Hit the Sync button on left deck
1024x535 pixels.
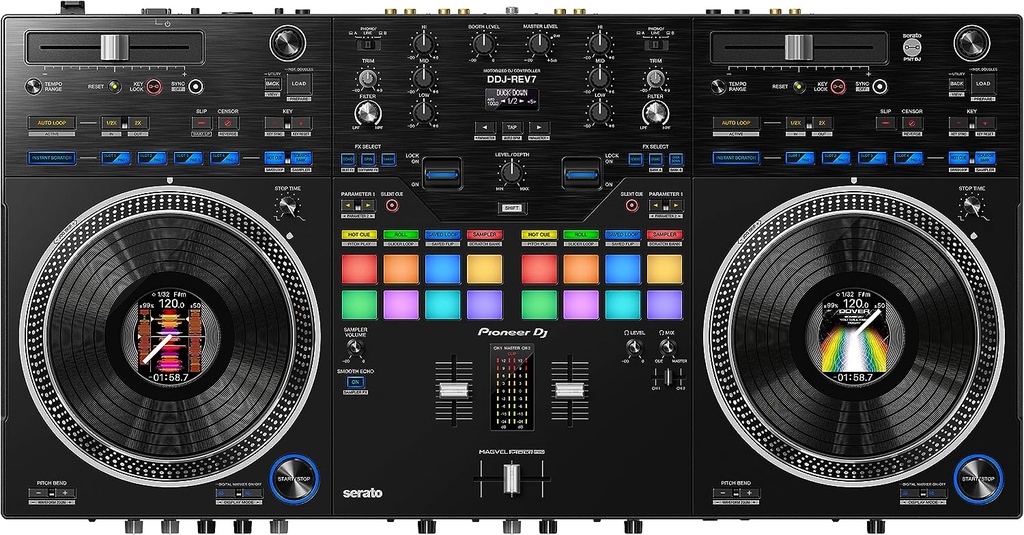(x=194, y=86)
